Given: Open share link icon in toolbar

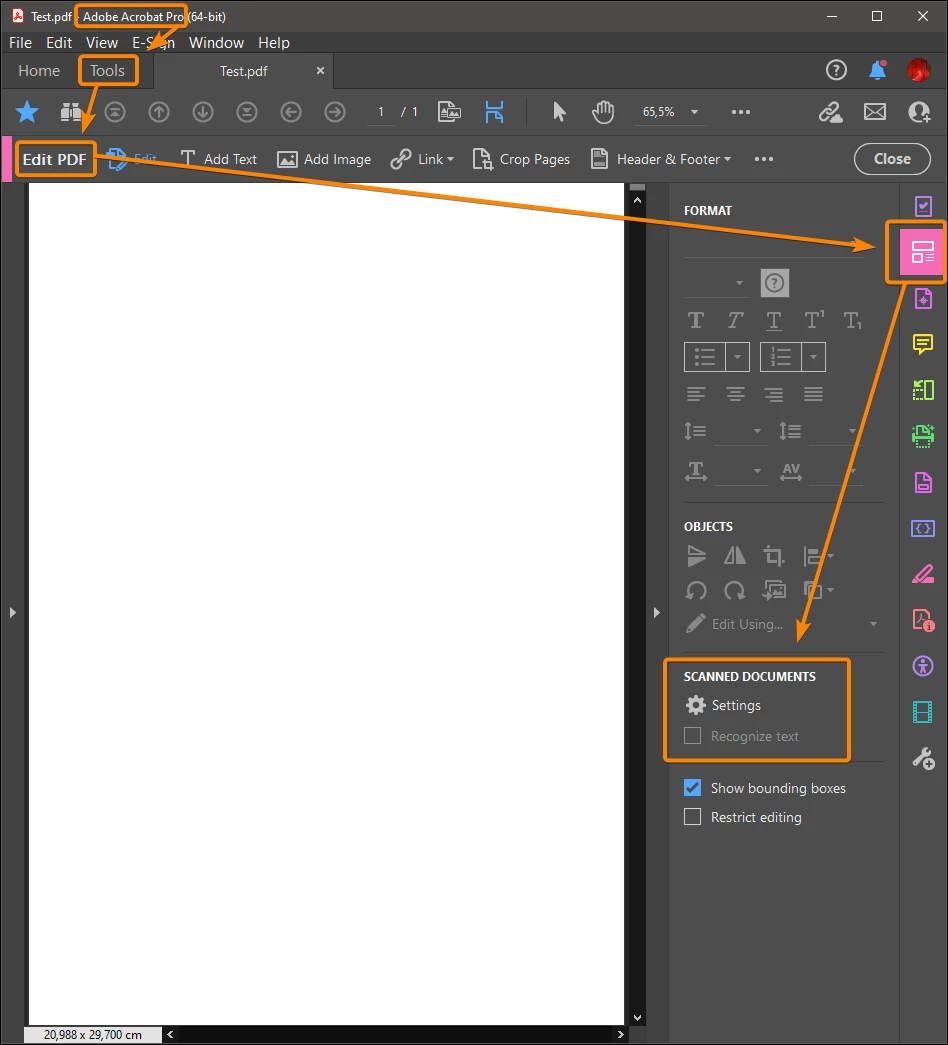Looking at the screenshot, I should click(x=831, y=112).
